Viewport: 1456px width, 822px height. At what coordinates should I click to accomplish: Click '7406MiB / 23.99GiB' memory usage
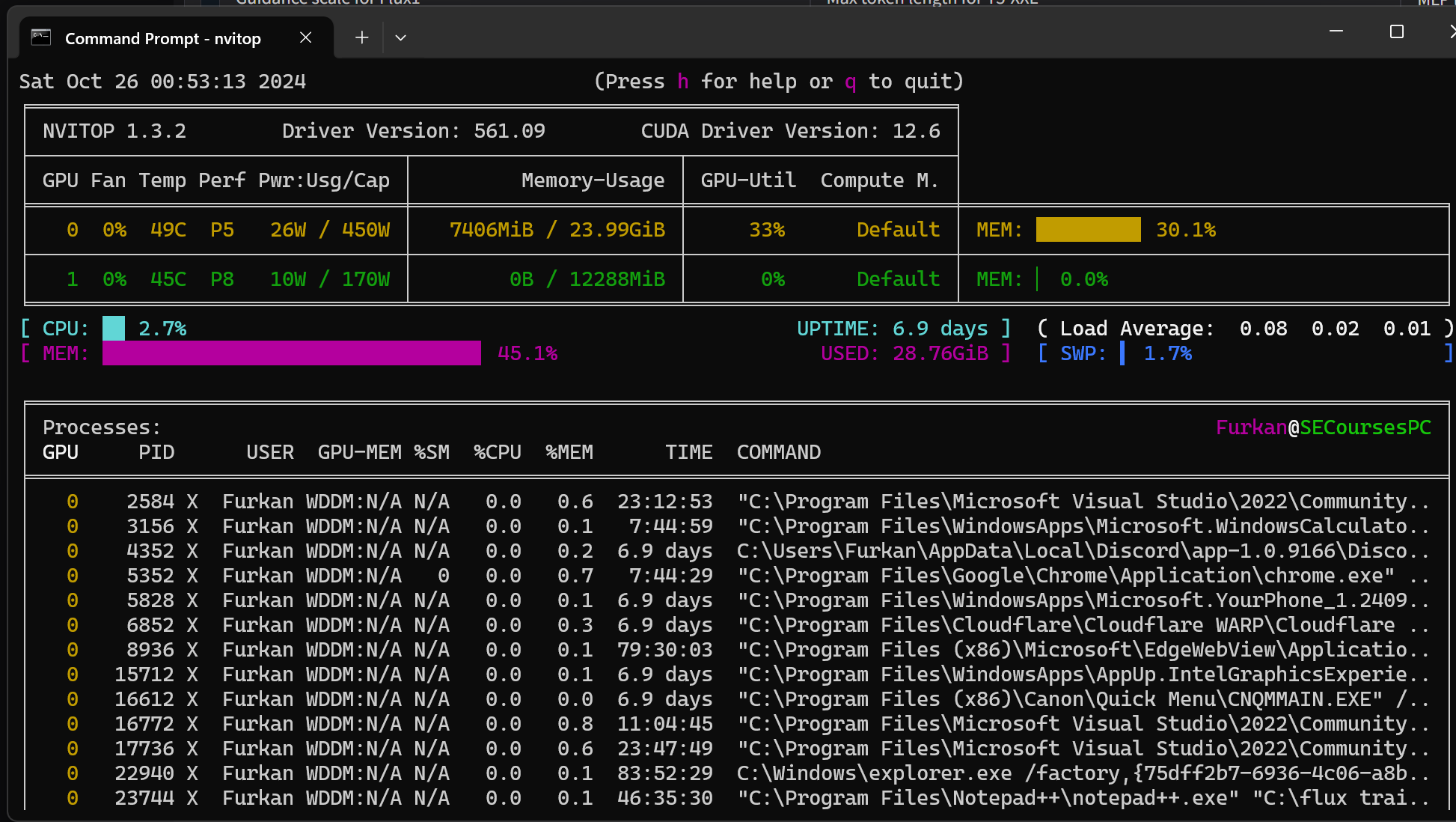click(x=557, y=230)
